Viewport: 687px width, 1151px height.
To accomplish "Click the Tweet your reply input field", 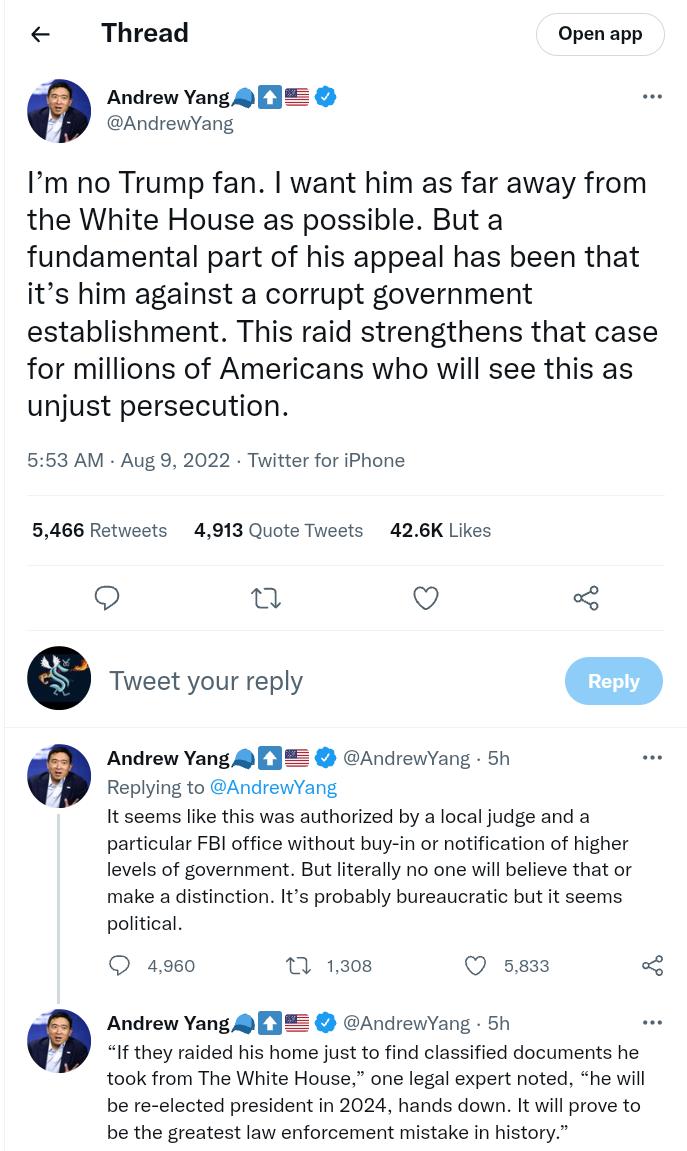I will click(x=206, y=680).
